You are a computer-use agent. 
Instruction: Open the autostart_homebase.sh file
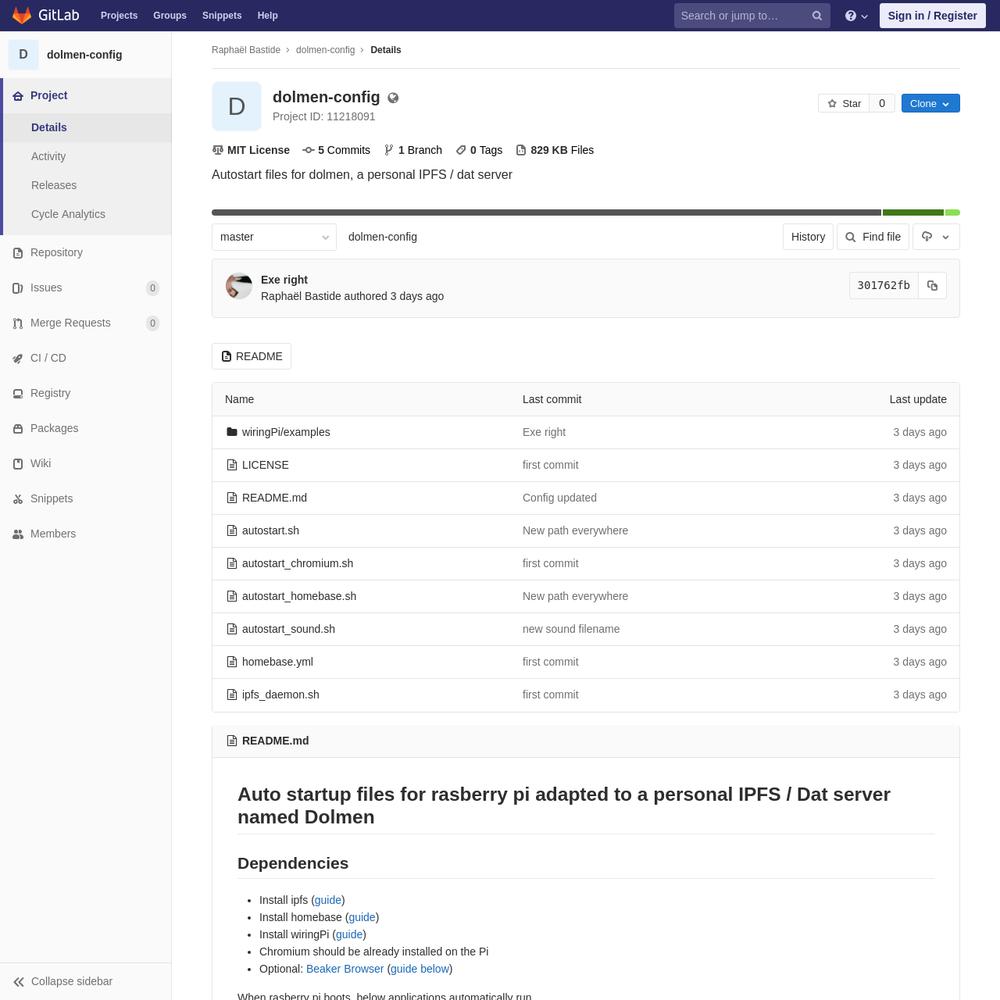click(299, 596)
